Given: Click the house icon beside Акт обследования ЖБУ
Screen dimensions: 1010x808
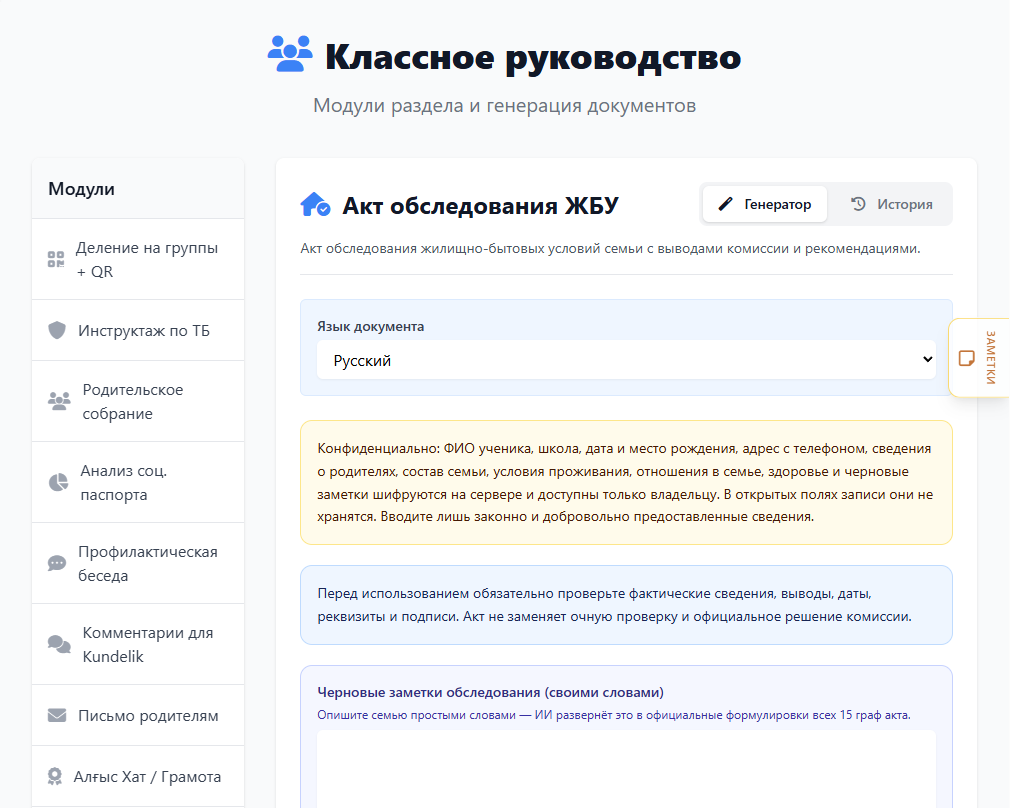Looking at the screenshot, I should pos(315,205).
